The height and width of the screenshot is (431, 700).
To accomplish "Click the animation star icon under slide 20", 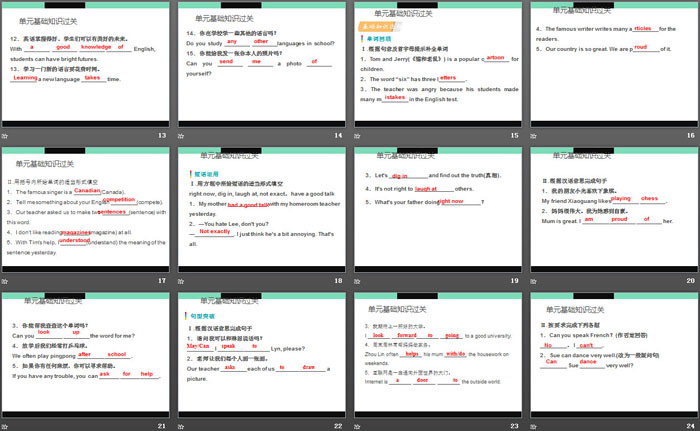I will click(531, 281).
